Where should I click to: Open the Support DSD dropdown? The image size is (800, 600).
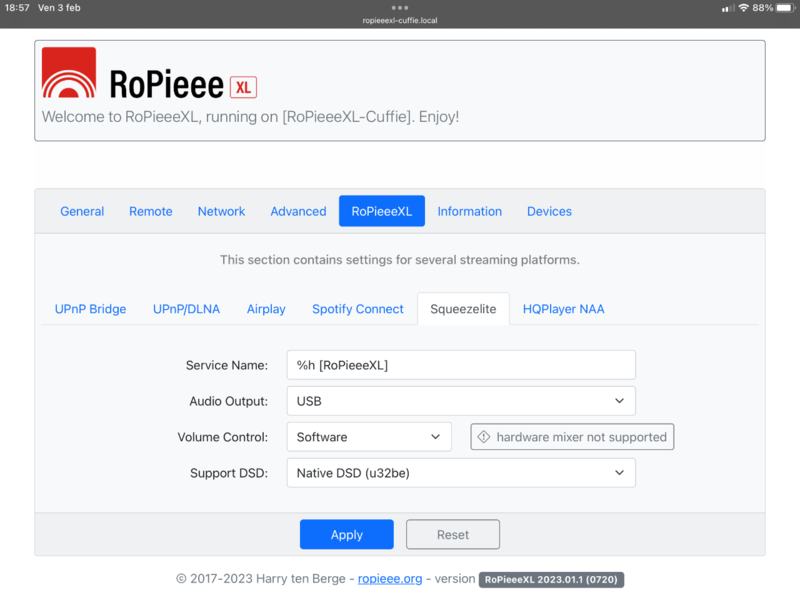460,473
